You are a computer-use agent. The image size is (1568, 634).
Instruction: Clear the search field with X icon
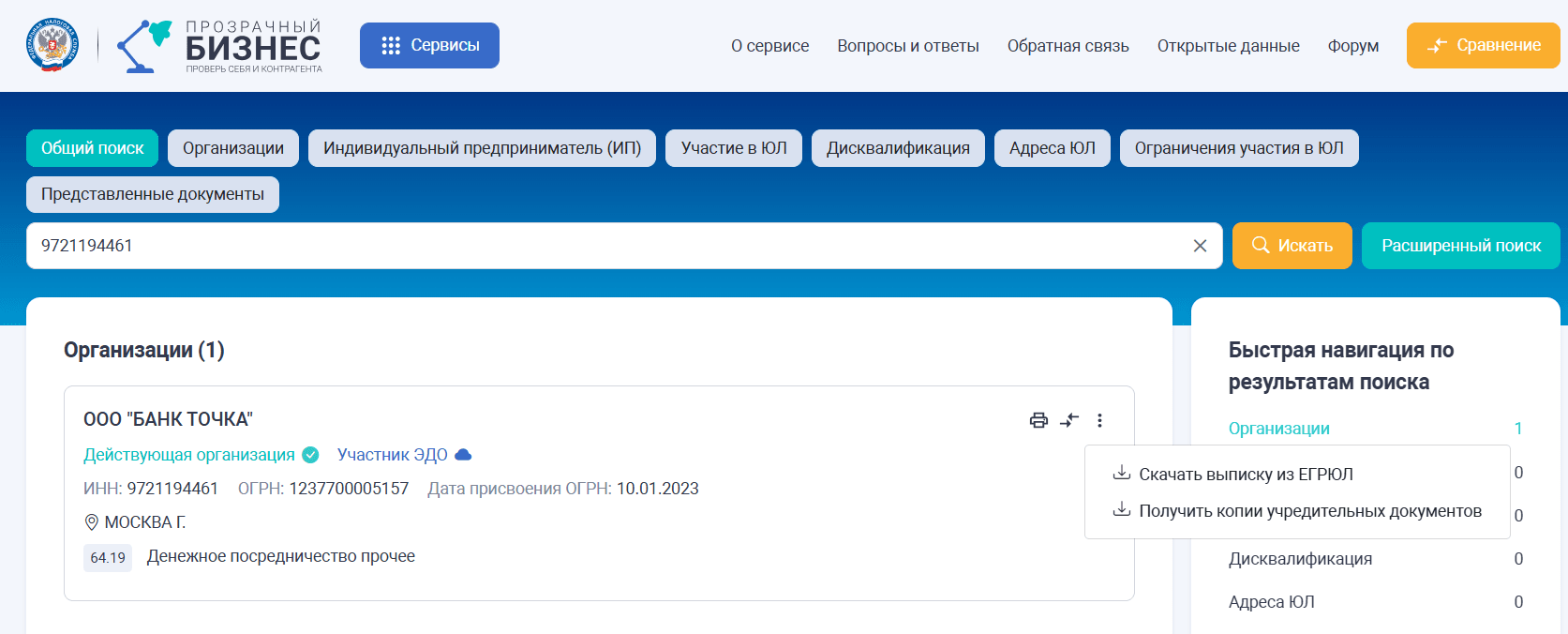(1200, 246)
